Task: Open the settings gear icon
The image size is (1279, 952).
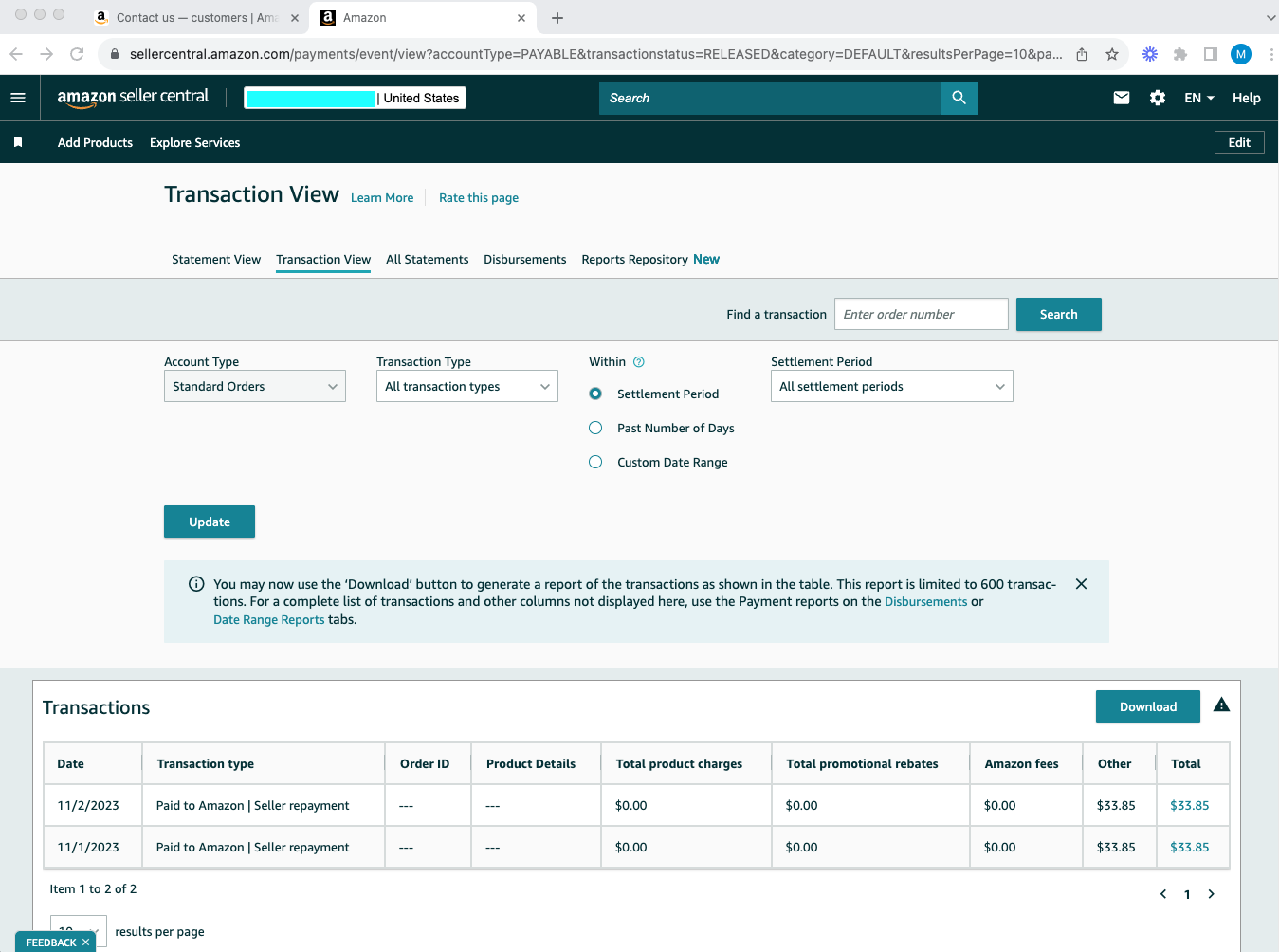Action: pyautogui.click(x=1157, y=98)
